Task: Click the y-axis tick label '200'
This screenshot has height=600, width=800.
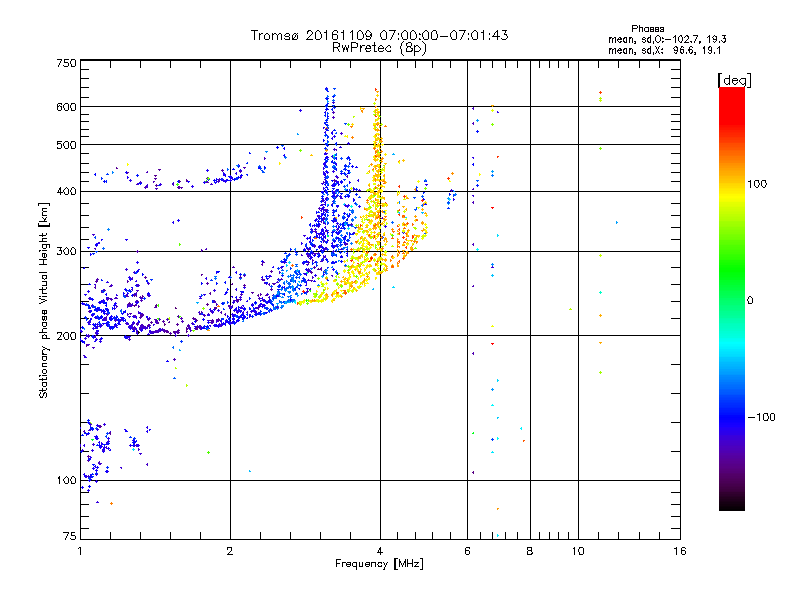Action: pyautogui.click(x=66, y=336)
